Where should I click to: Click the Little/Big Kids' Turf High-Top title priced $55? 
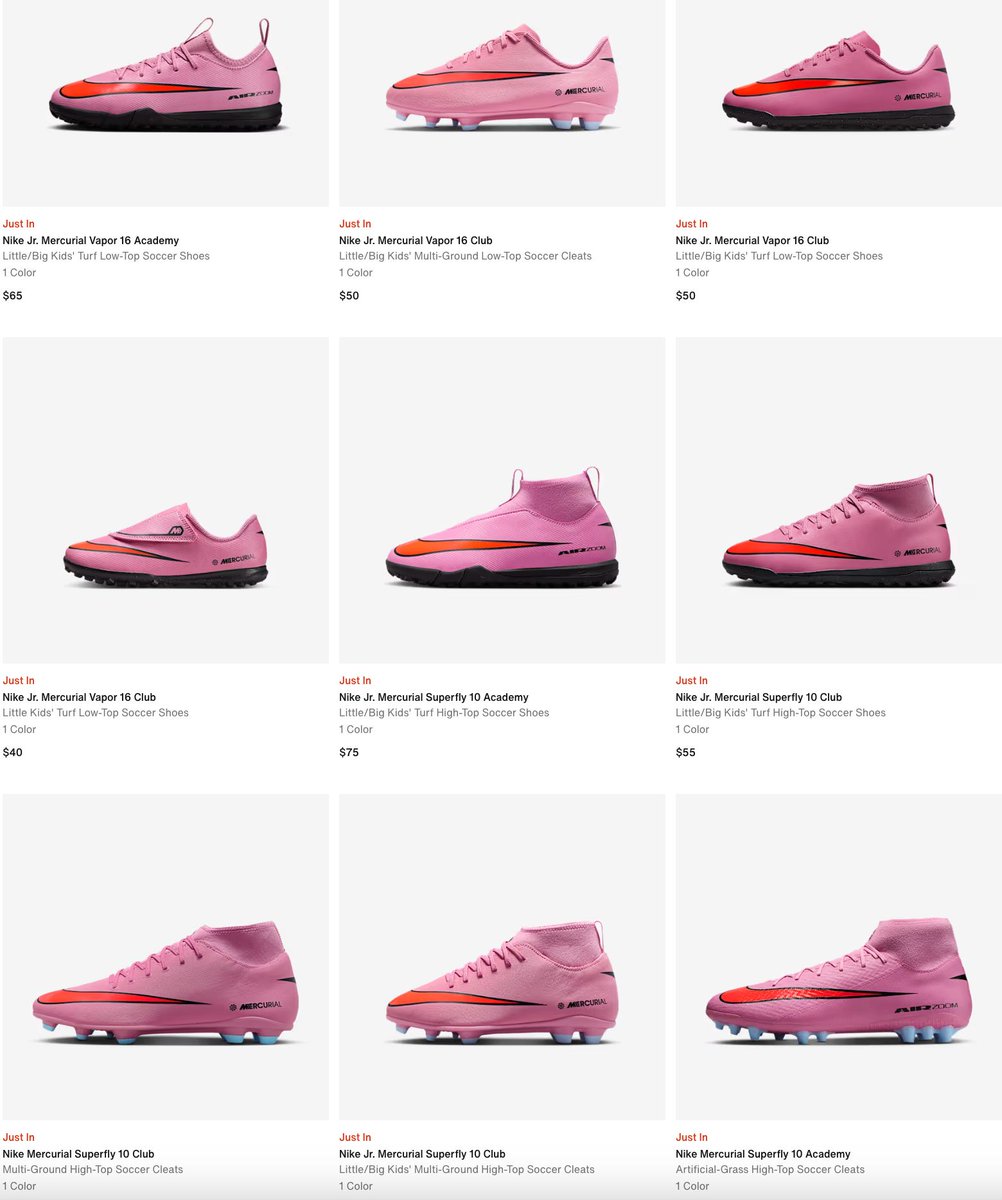click(x=759, y=697)
